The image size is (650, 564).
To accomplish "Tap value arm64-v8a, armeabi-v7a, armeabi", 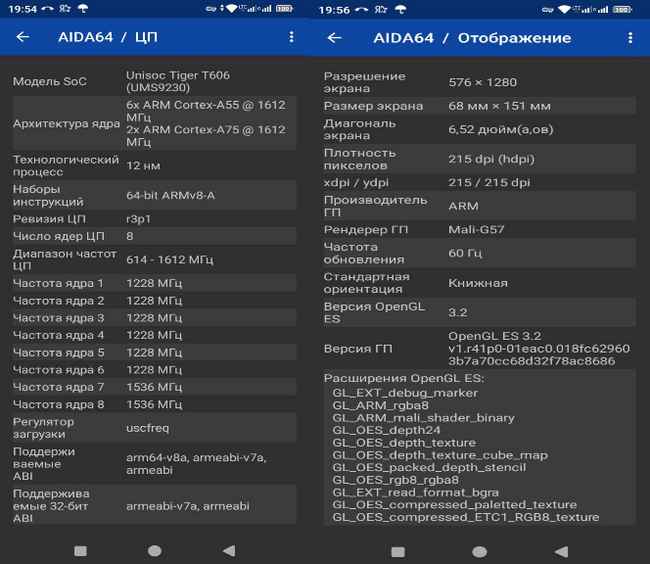I will pos(196,463).
